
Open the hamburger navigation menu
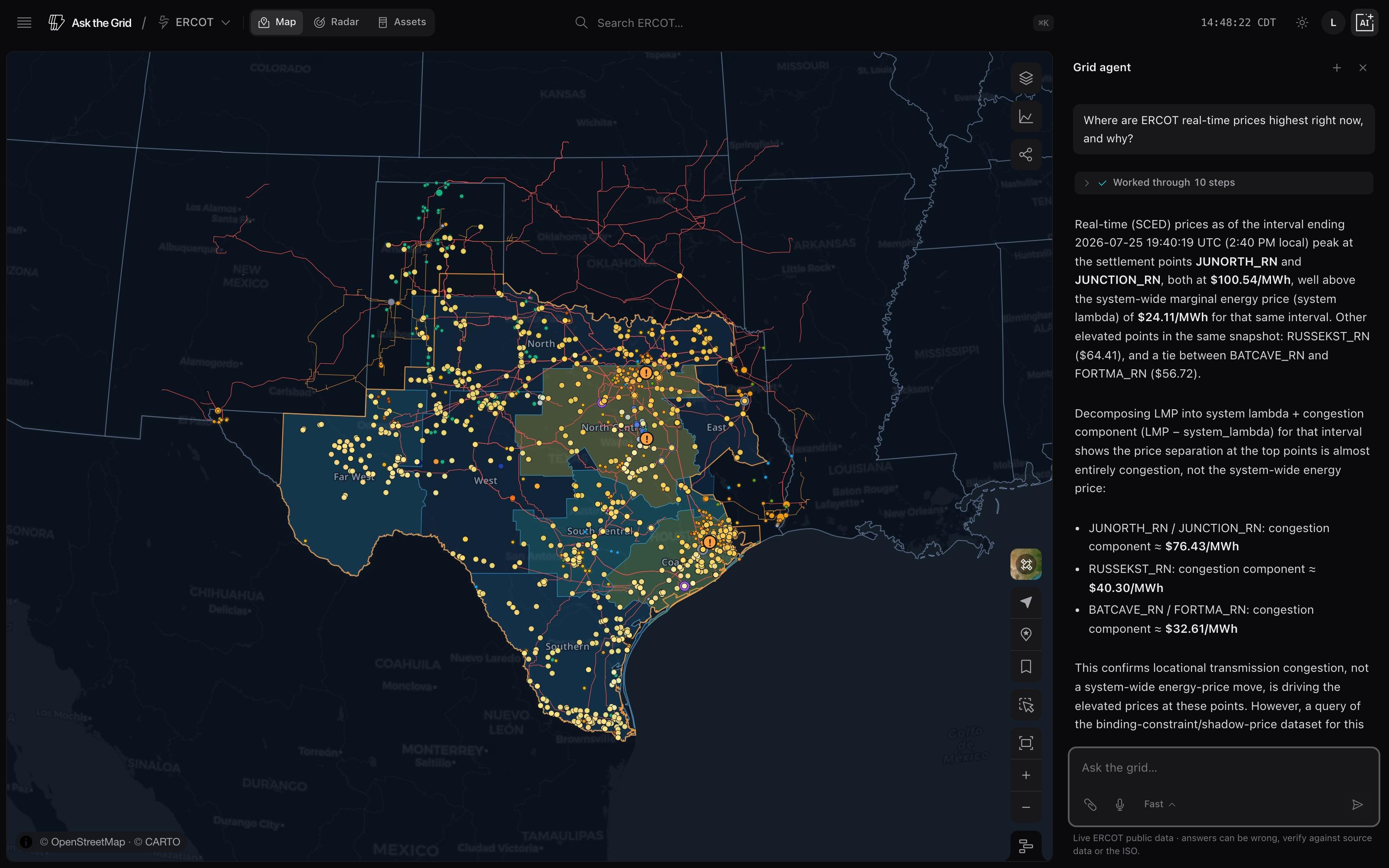tap(24, 23)
